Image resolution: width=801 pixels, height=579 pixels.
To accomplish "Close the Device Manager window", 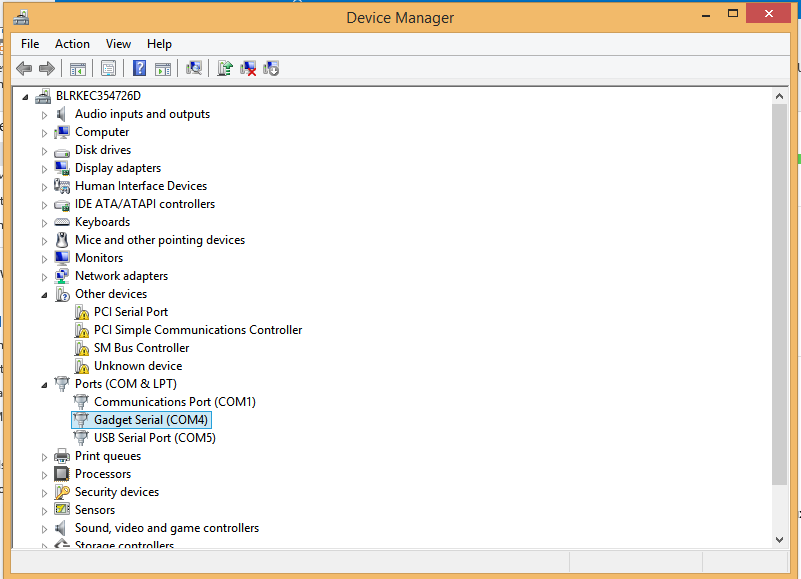I will (x=768, y=14).
